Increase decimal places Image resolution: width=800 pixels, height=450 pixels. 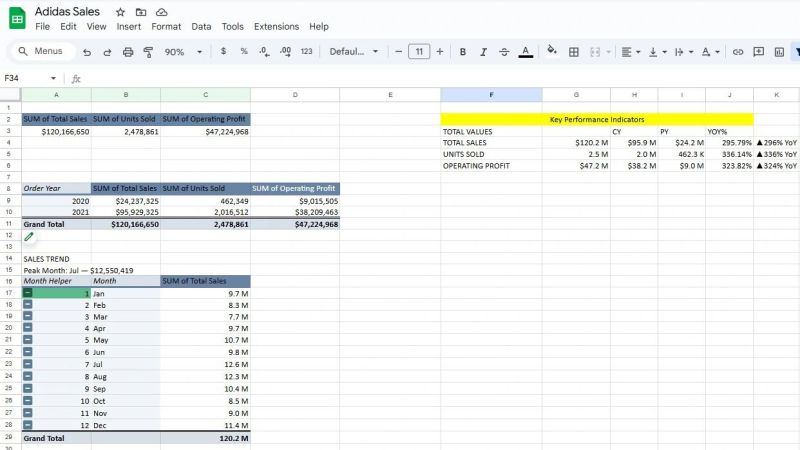285,52
